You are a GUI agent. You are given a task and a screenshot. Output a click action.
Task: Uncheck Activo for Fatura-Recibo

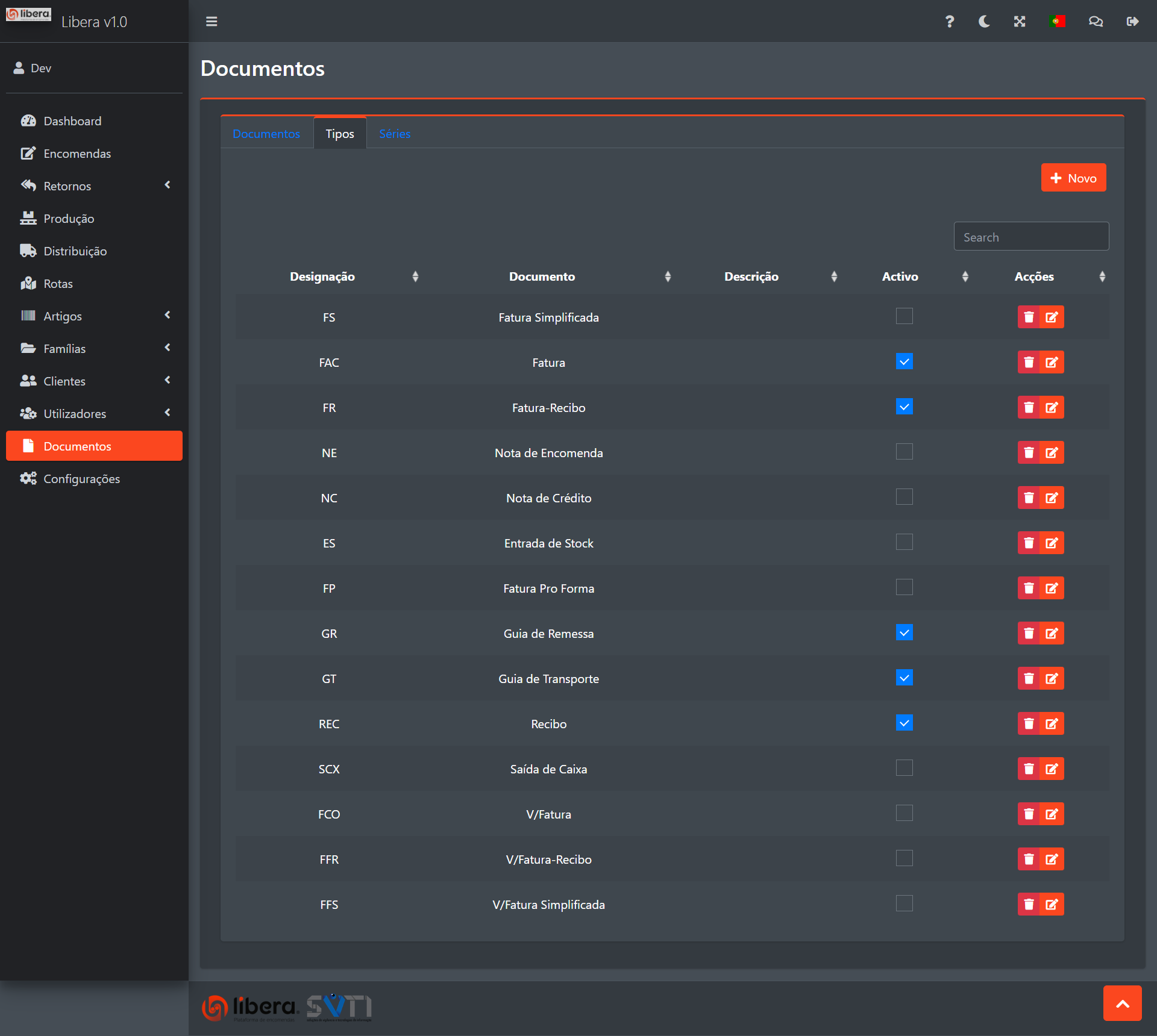[x=904, y=407]
